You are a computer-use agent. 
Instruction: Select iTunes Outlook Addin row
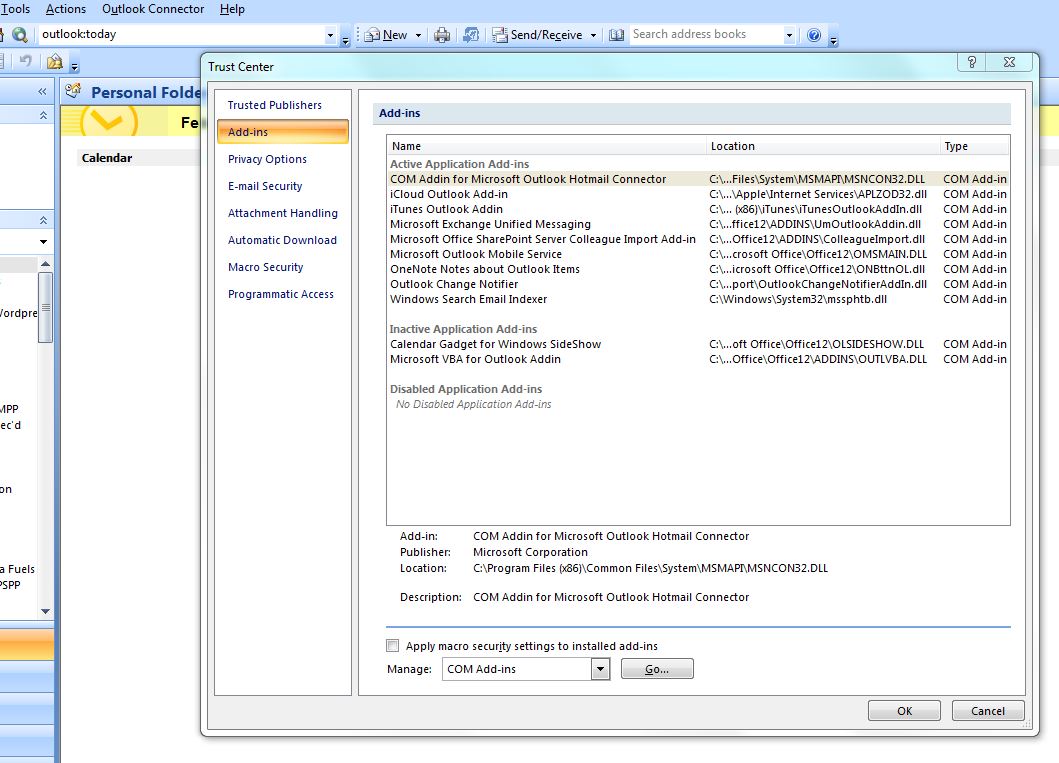coord(698,209)
